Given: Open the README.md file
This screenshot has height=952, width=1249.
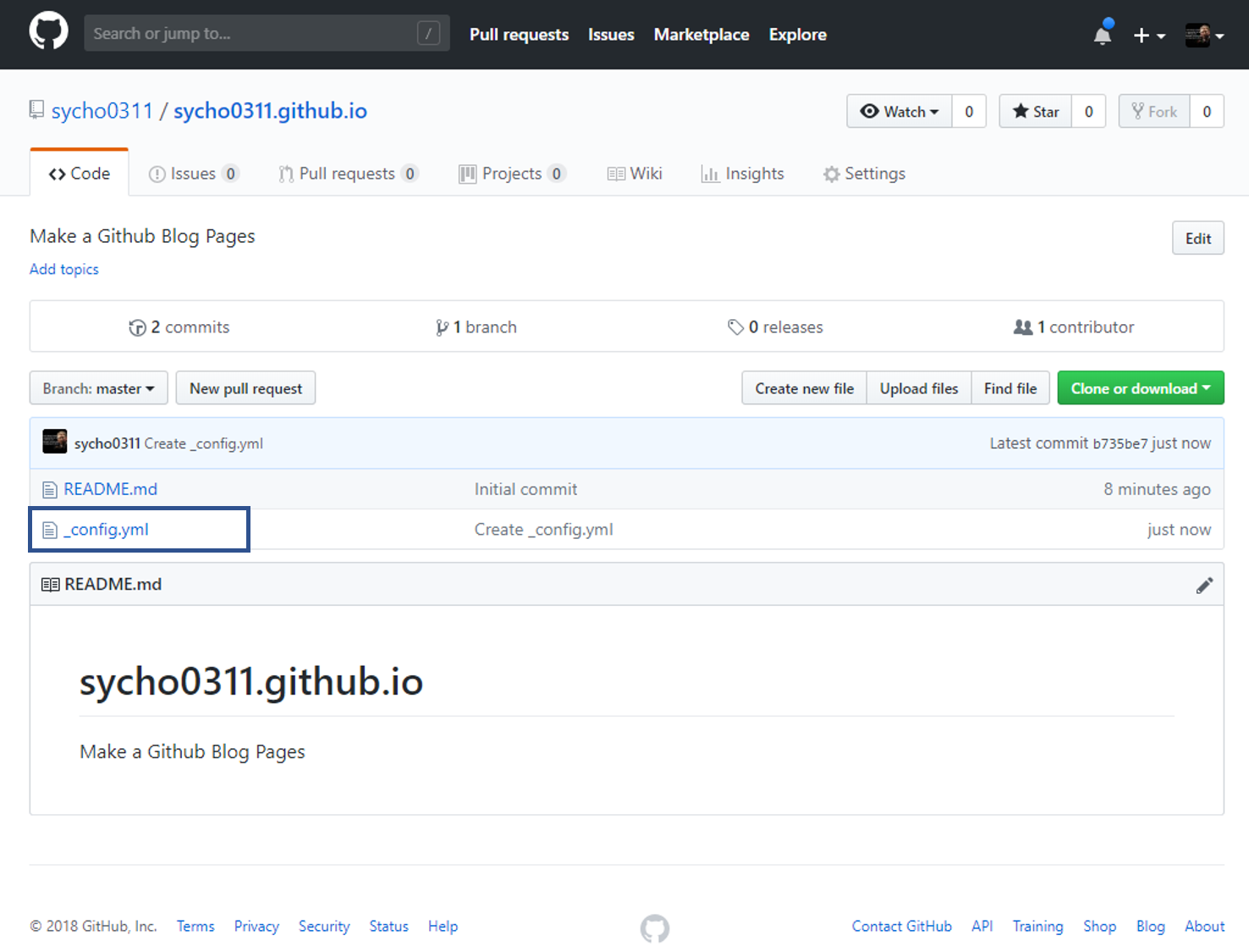Looking at the screenshot, I should (x=111, y=489).
